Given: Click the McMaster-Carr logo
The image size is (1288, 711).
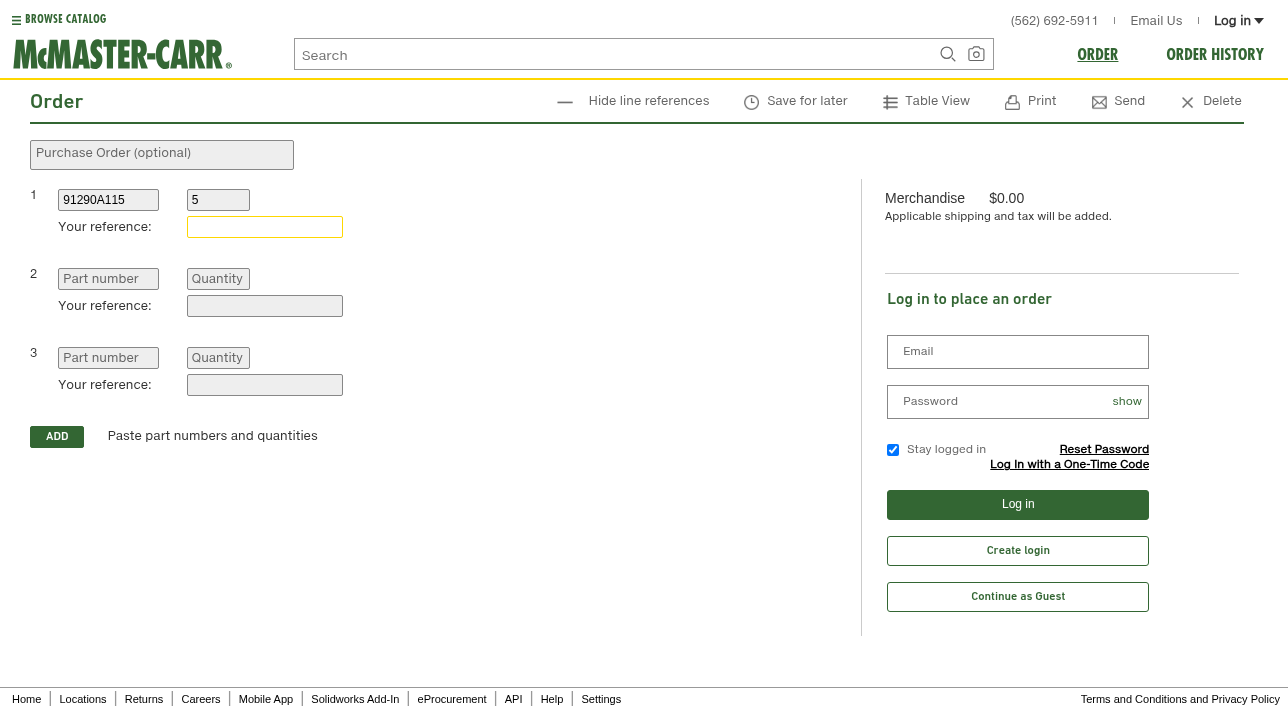Looking at the screenshot, I should (122, 55).
